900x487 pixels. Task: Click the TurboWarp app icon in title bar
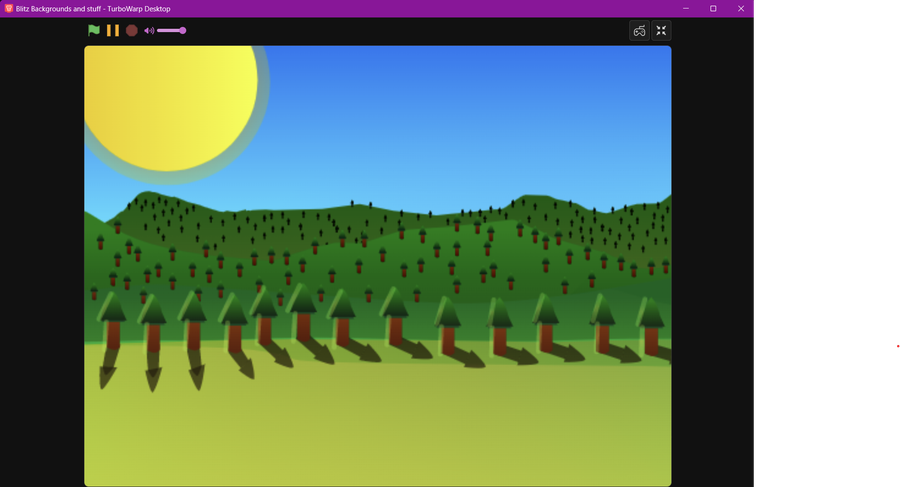9,9
